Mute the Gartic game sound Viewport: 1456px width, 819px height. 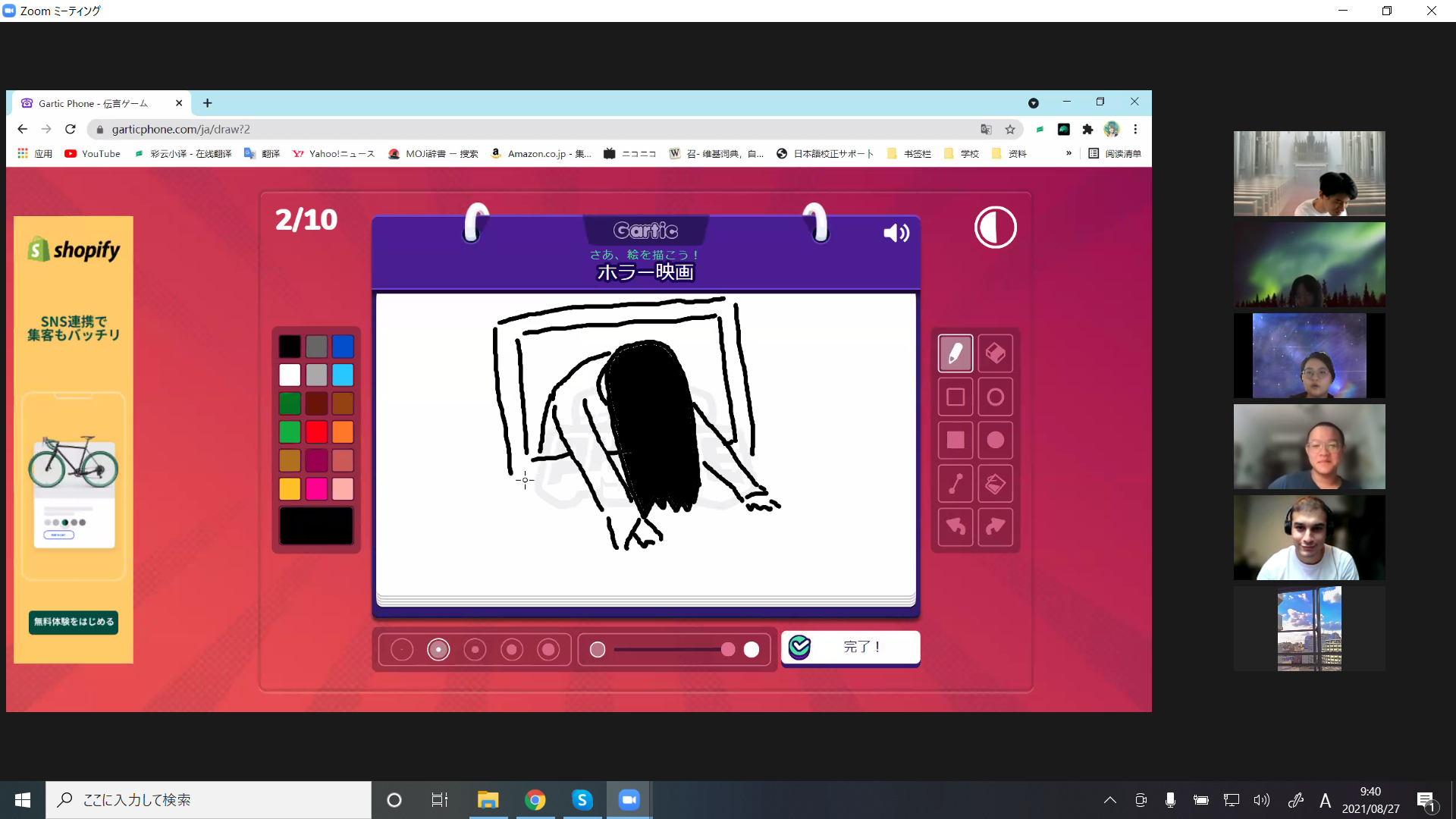(896, 233)
